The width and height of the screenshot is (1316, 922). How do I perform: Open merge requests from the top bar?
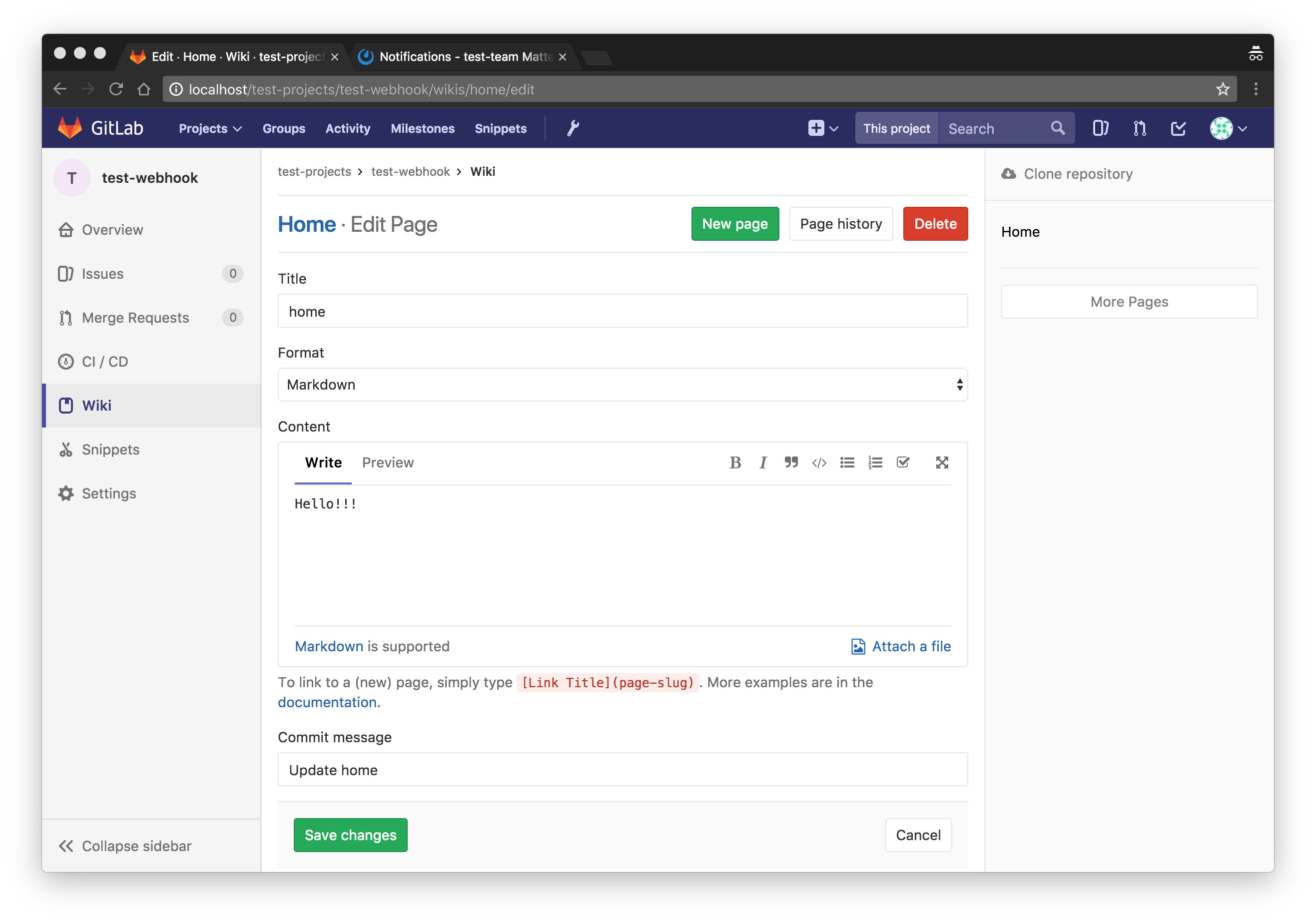(1139, 128)
